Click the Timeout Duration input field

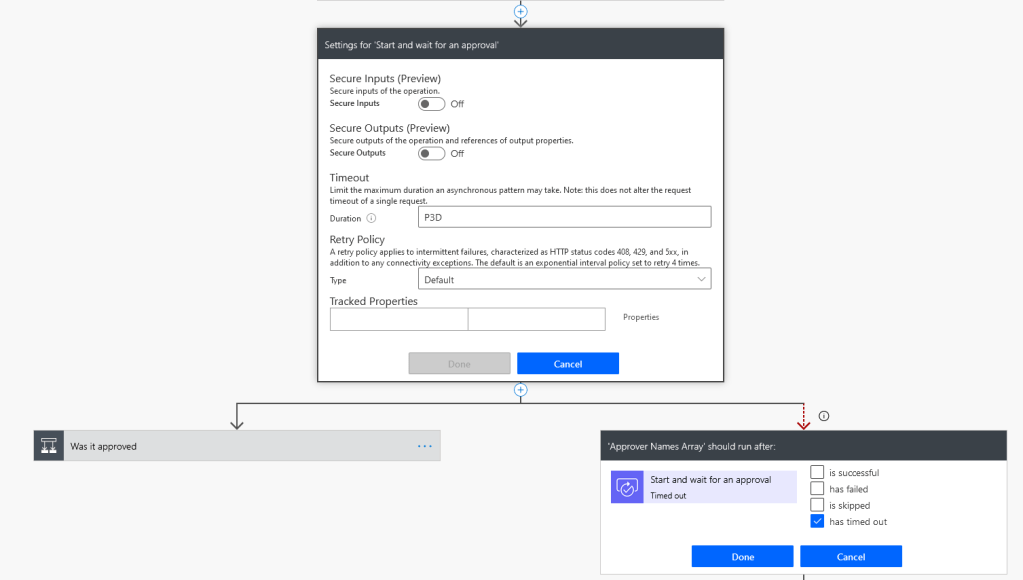[x=564, y=217]
